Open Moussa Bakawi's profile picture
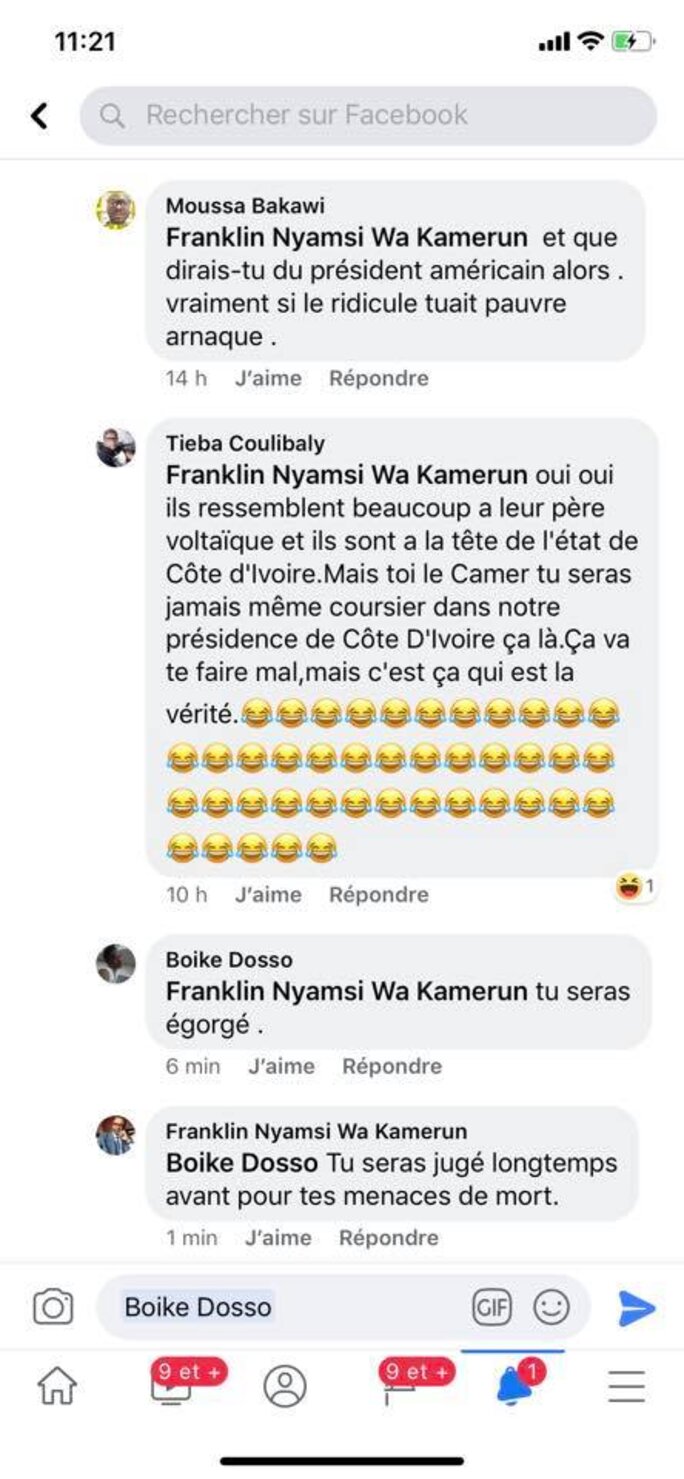Viewport: 684px width, 1479px height. [x=116, y=210]
